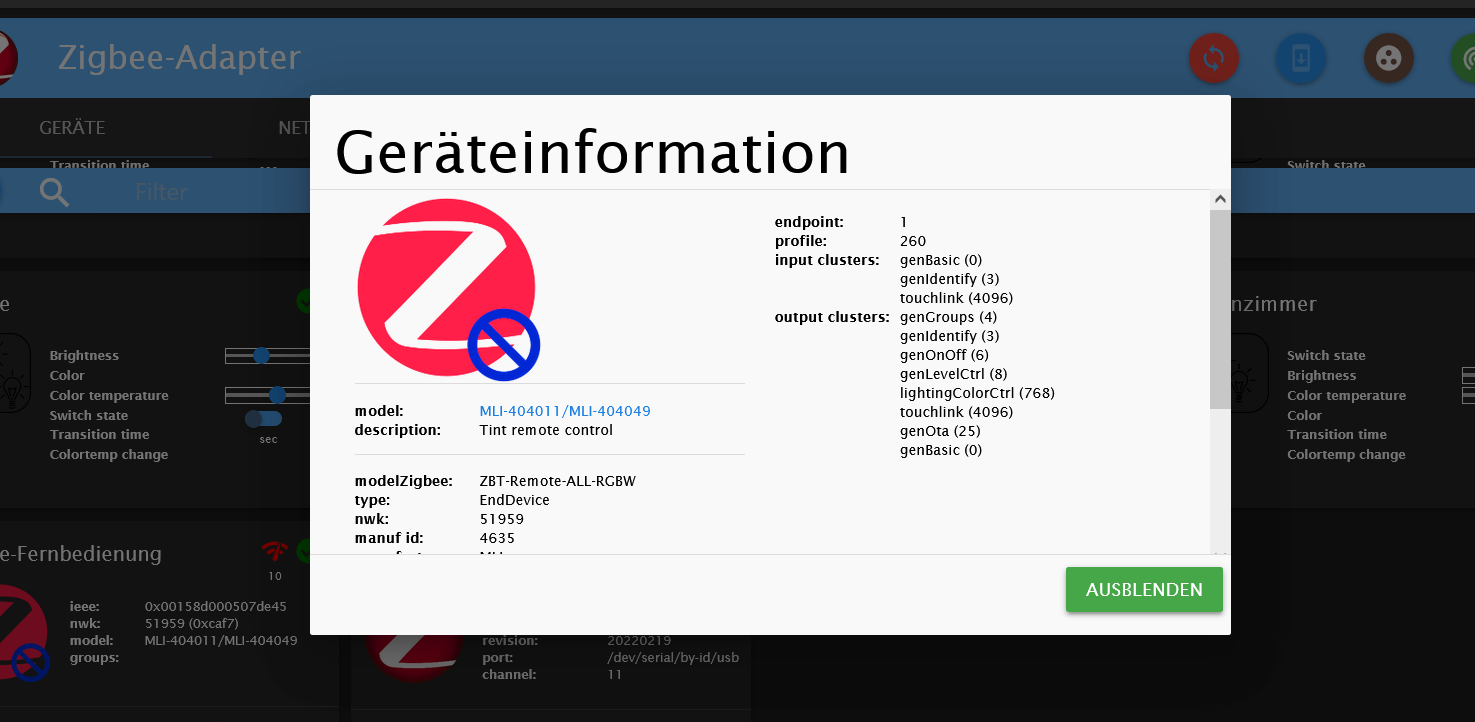Click the 'lightingColorCtrl (768)' cluster entry
Viewport: 1475px width, 722px height.
(x=977, y=393)
